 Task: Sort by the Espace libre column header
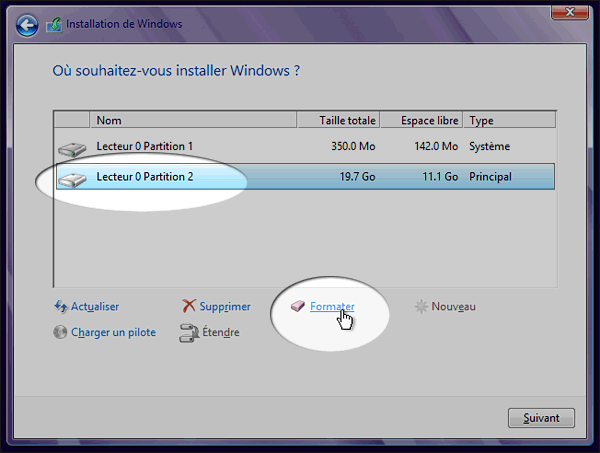[421, 120]
